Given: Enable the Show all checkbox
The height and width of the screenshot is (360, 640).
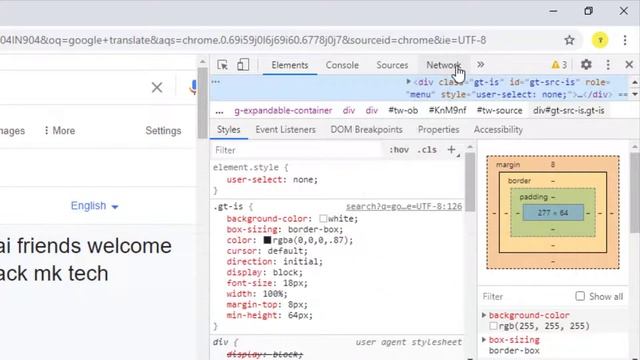Looking at the screenshot, I should coord(580,296).
